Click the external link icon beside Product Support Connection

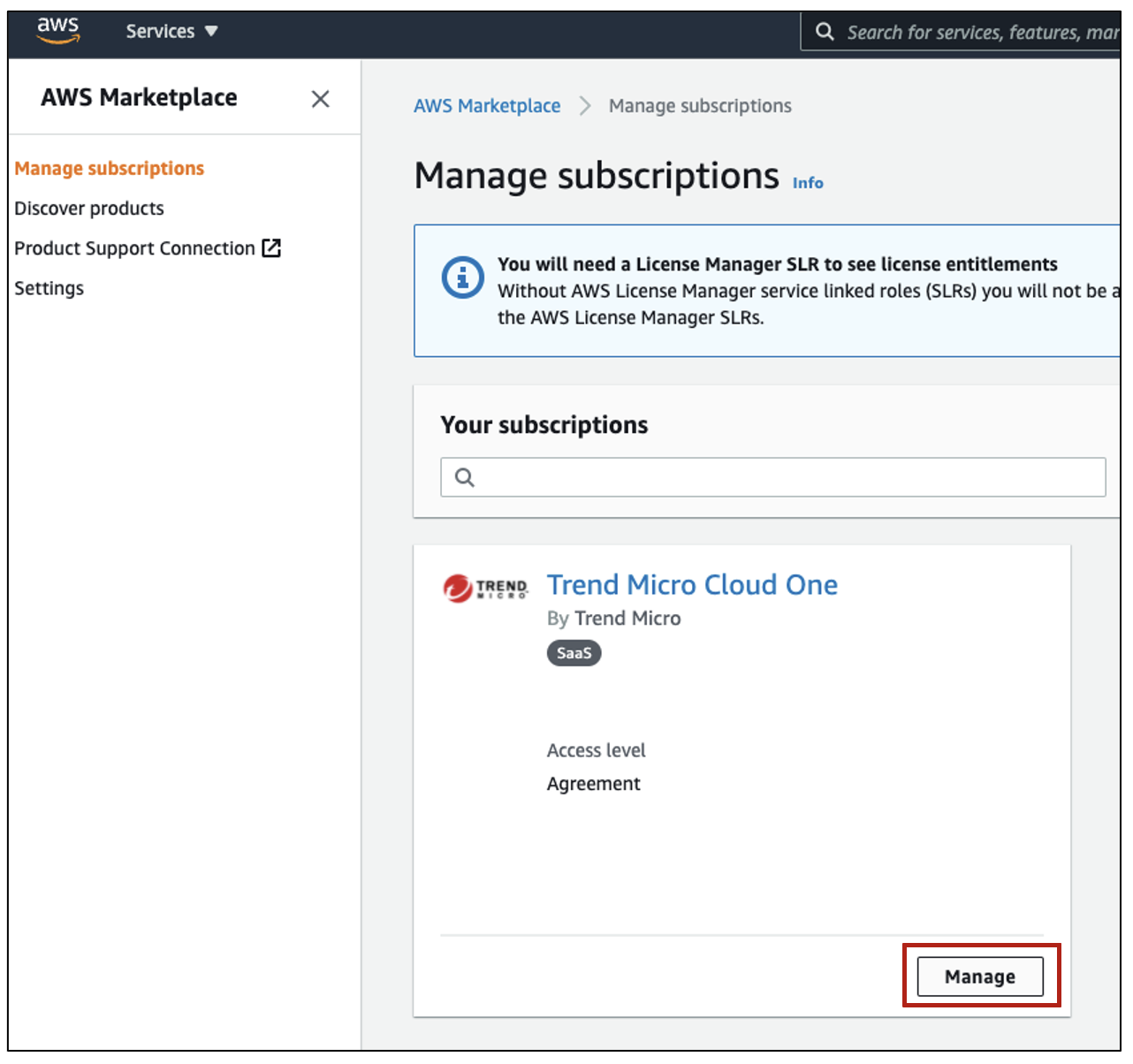(x=271, y=248)
